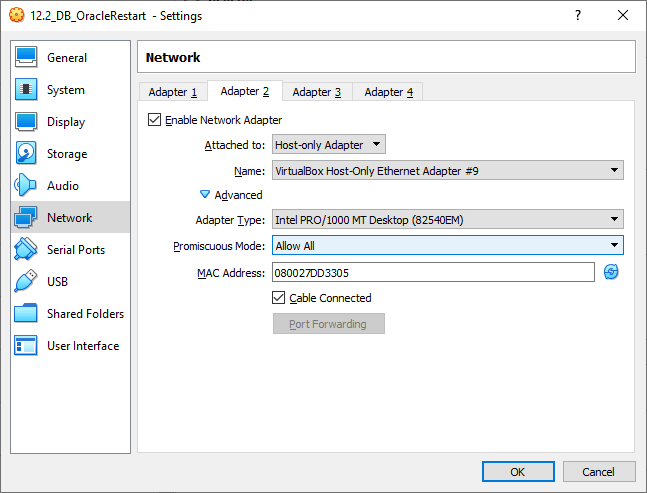The height and width of the screenshot is (493, 647).
Task: Select the Storage disk icon
Action: [x=27, y=154]
